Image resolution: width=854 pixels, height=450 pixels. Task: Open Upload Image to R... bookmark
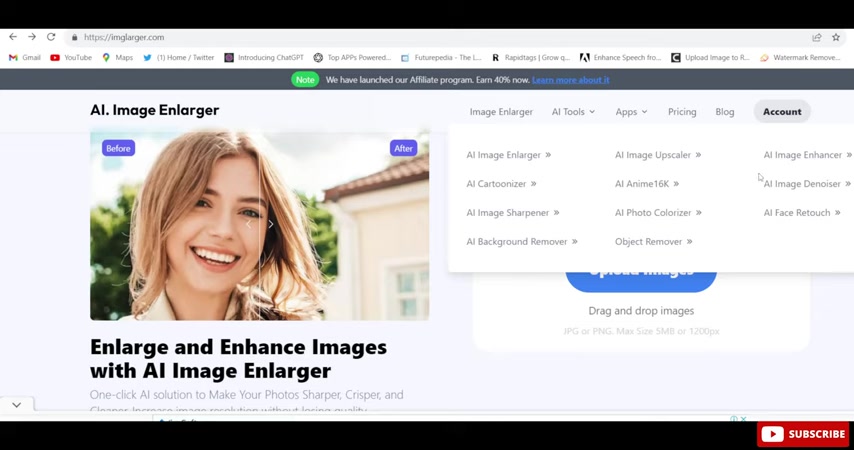[711, 57]
